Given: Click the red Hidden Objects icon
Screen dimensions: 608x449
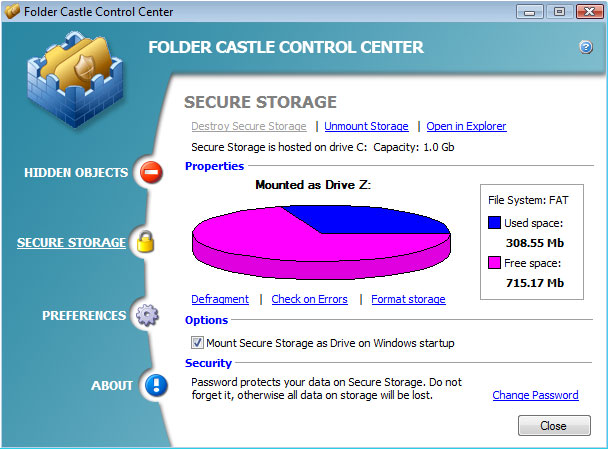Looking at the screenshot, I should coord(151,173).
